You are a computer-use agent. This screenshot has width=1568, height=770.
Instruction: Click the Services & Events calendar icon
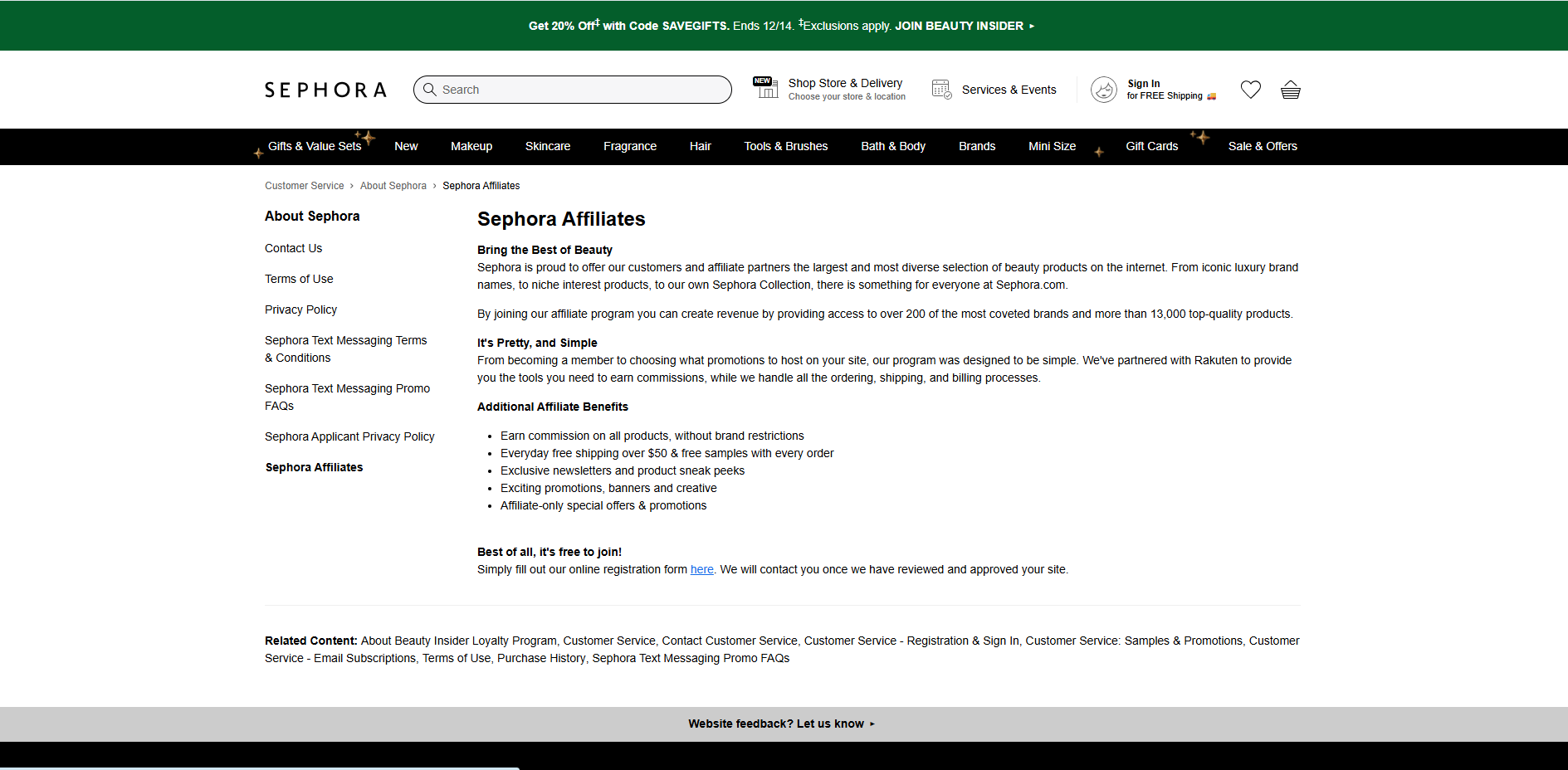tap(941, 90)
